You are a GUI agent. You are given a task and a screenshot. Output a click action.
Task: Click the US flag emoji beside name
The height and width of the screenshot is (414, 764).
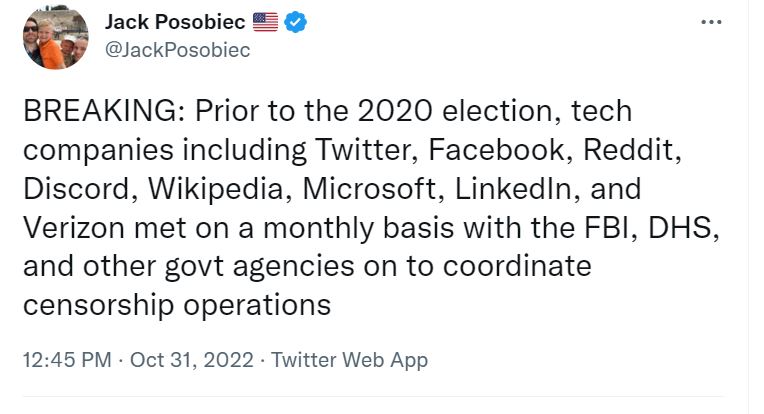(265, 22)
